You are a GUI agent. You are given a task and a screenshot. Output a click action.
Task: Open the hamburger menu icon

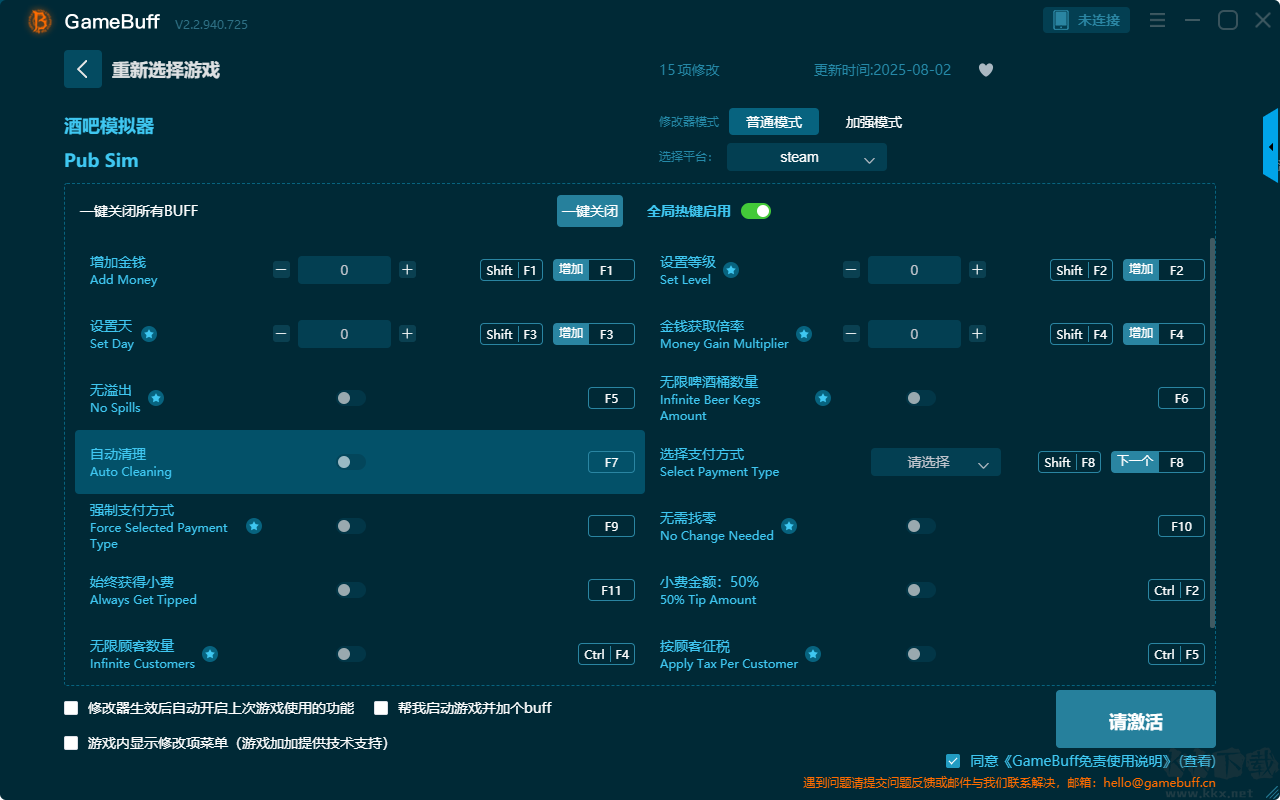[x=1157, y=20]
